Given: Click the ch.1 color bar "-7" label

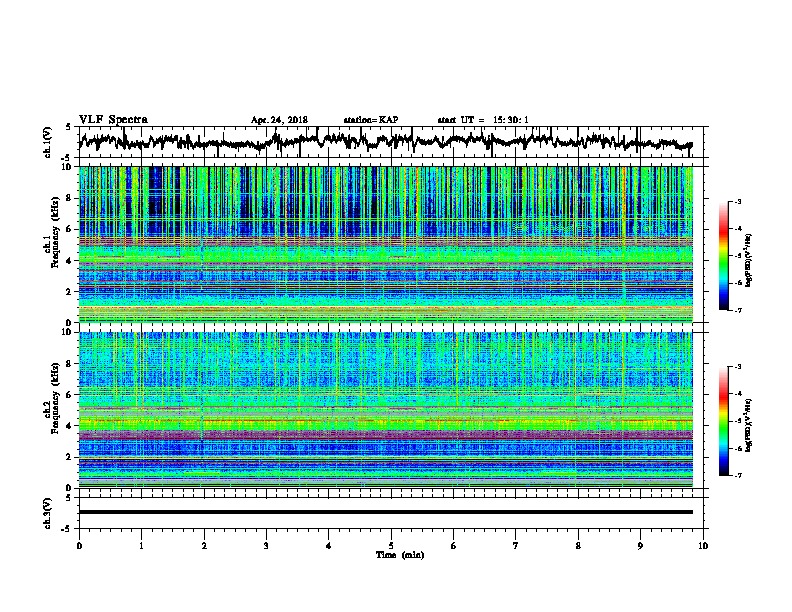Looking at the screenshot, I should coord(737,310).
